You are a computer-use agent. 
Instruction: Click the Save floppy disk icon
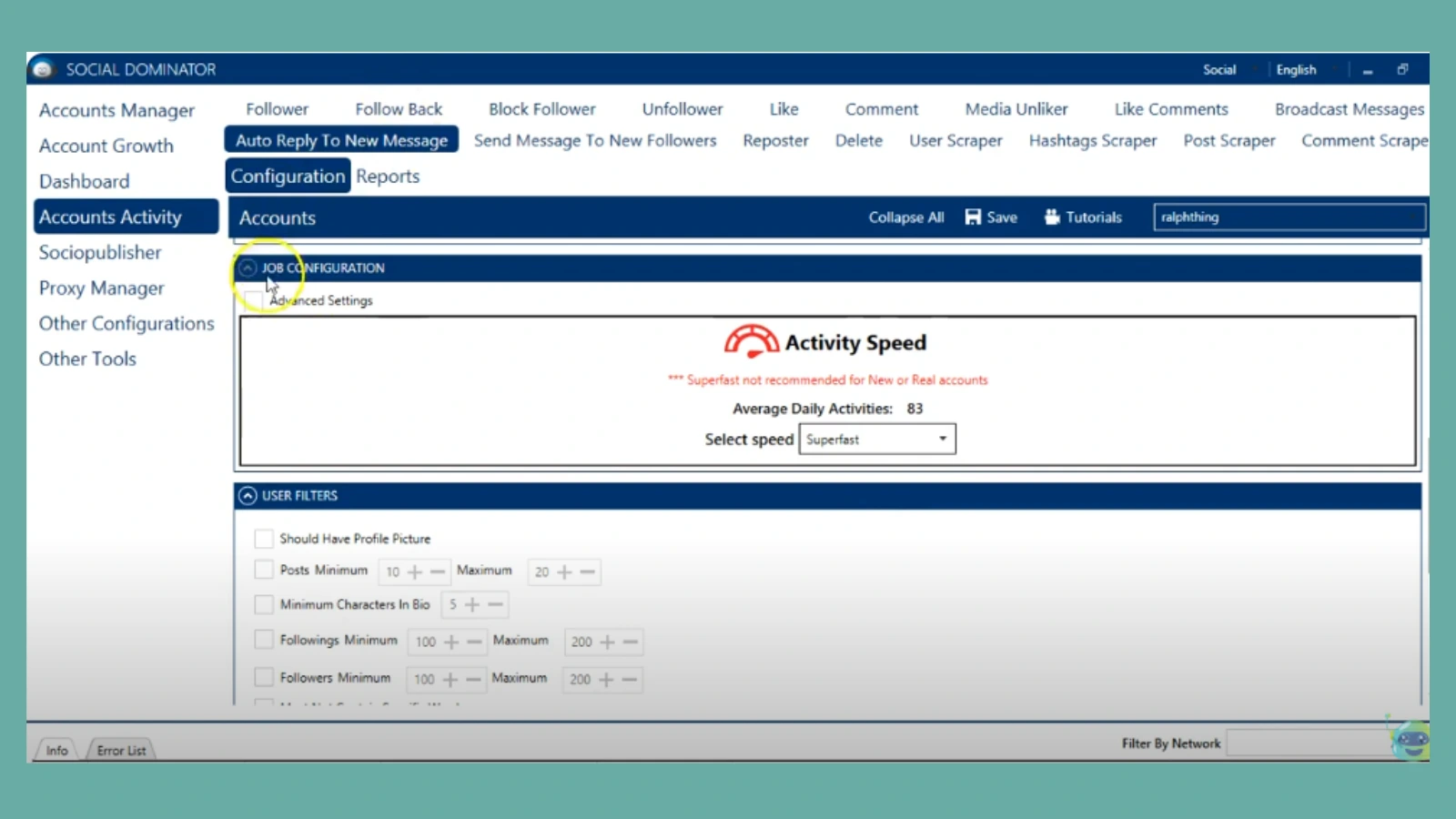click(x=973, y=217)
